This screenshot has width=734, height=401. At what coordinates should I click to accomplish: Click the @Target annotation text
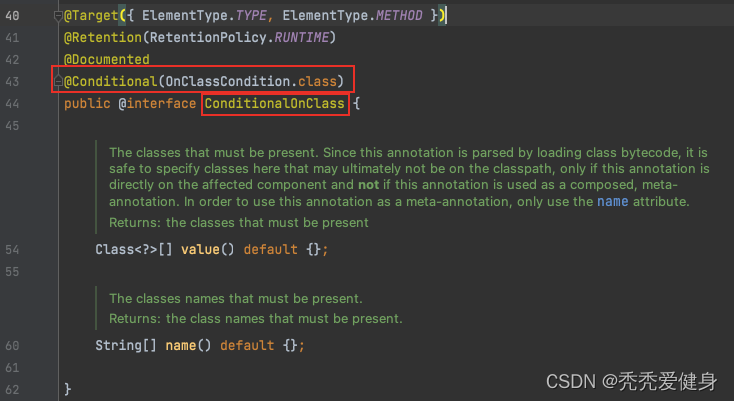pyautogui.click(x=91, y=15)
